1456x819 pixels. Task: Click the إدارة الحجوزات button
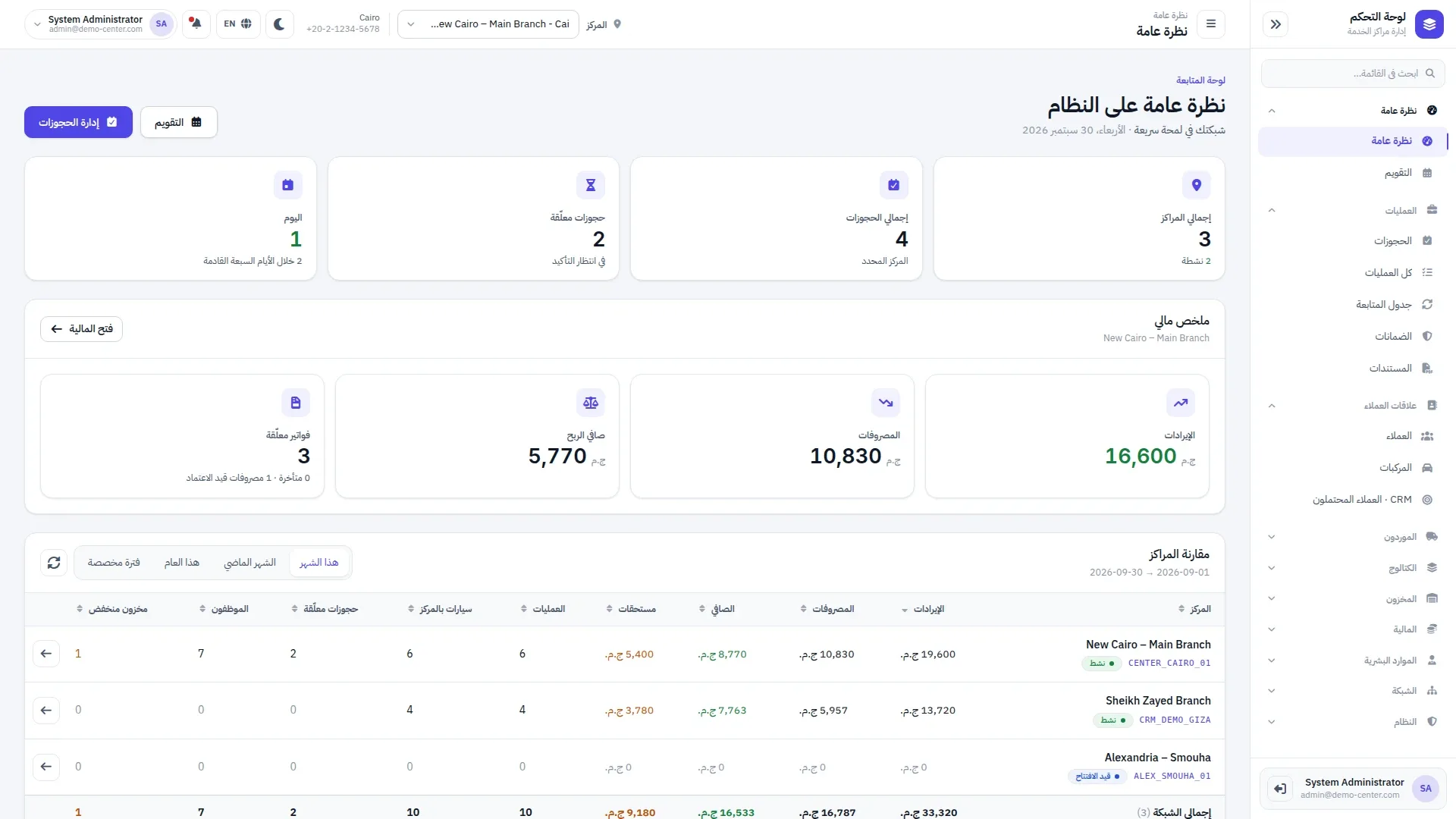coord(78,122)
